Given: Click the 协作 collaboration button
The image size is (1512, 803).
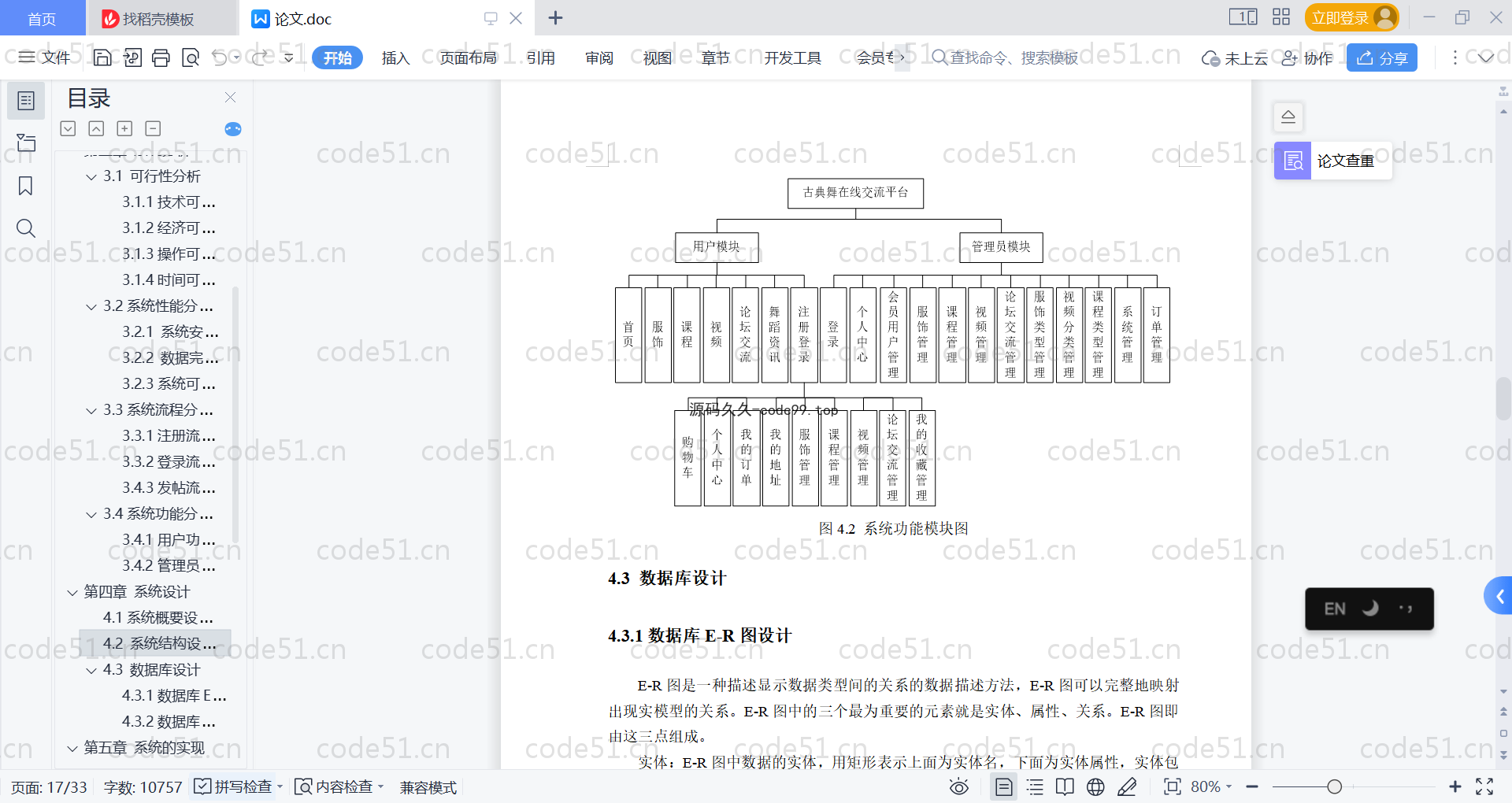Looking at the screenshot, I should pyautogui.click(x=1307, y=58).
